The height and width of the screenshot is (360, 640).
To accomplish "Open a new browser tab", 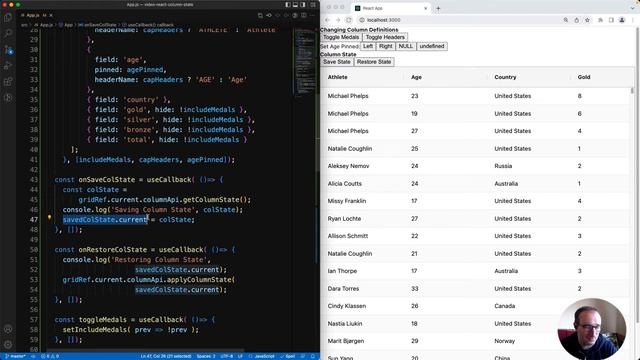I will [x=438, y=8].
